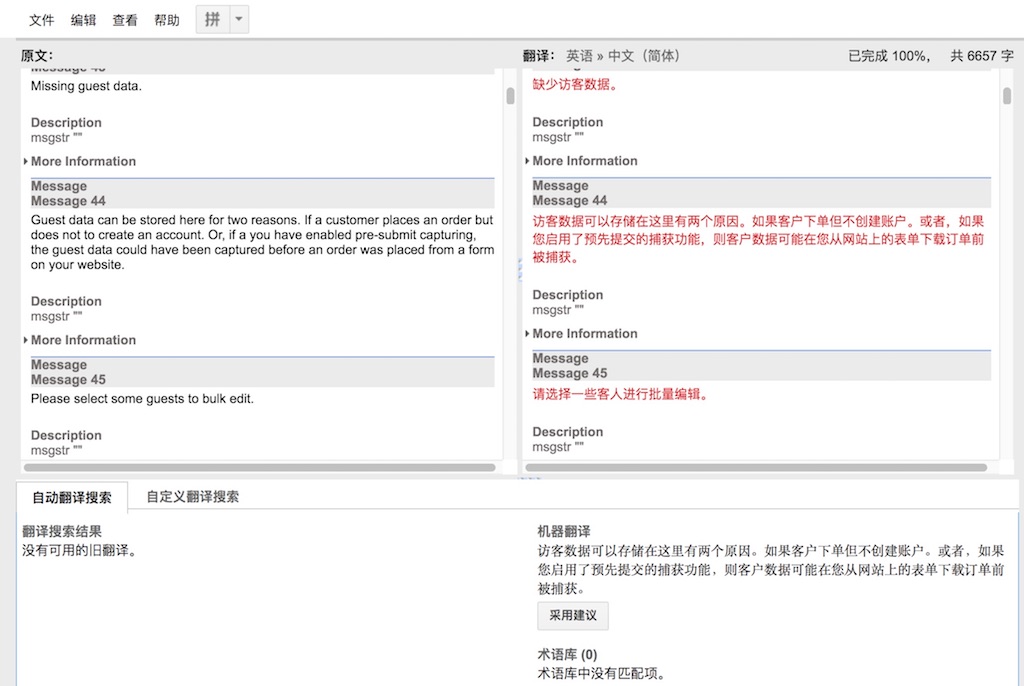This screenshot has height=686, width=1024.
Task: Click the Chinese translation text of Message 44
Action: tap(758, 239)
